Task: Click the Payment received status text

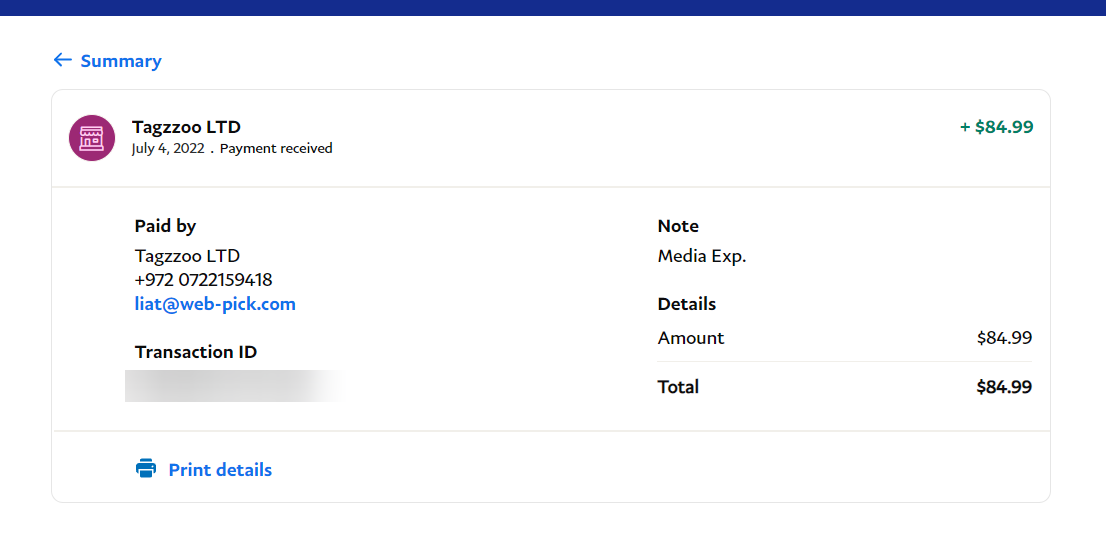Action: (x=276, y=149)
